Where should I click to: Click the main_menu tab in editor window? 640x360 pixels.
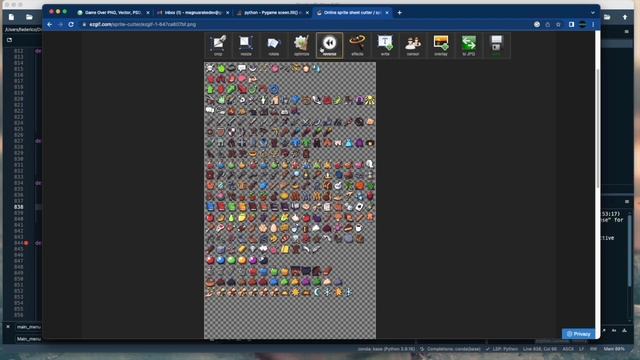(28, 327)
